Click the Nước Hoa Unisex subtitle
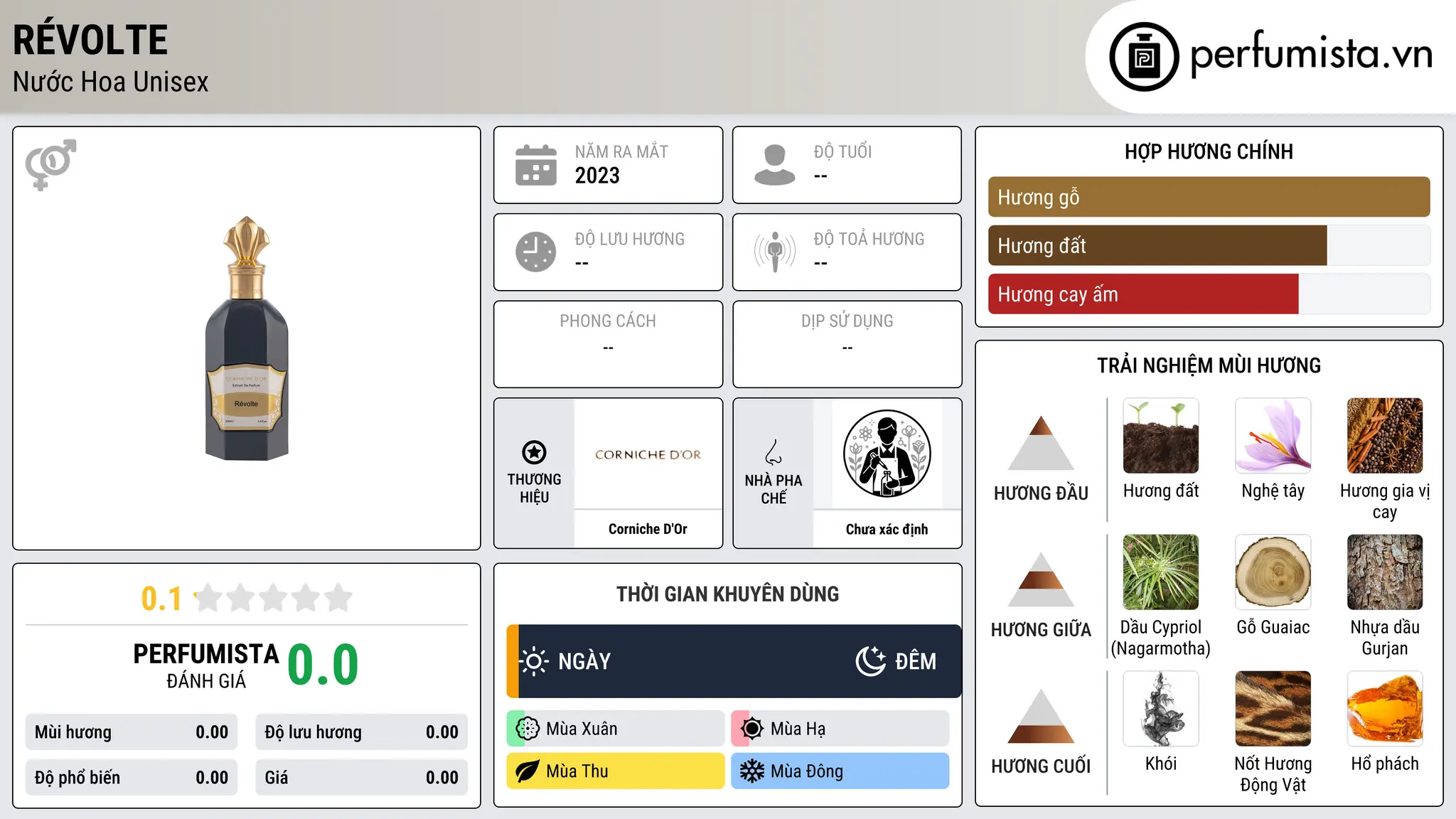1456x819 pixels. pyautogui.click(x=111, y=82)
